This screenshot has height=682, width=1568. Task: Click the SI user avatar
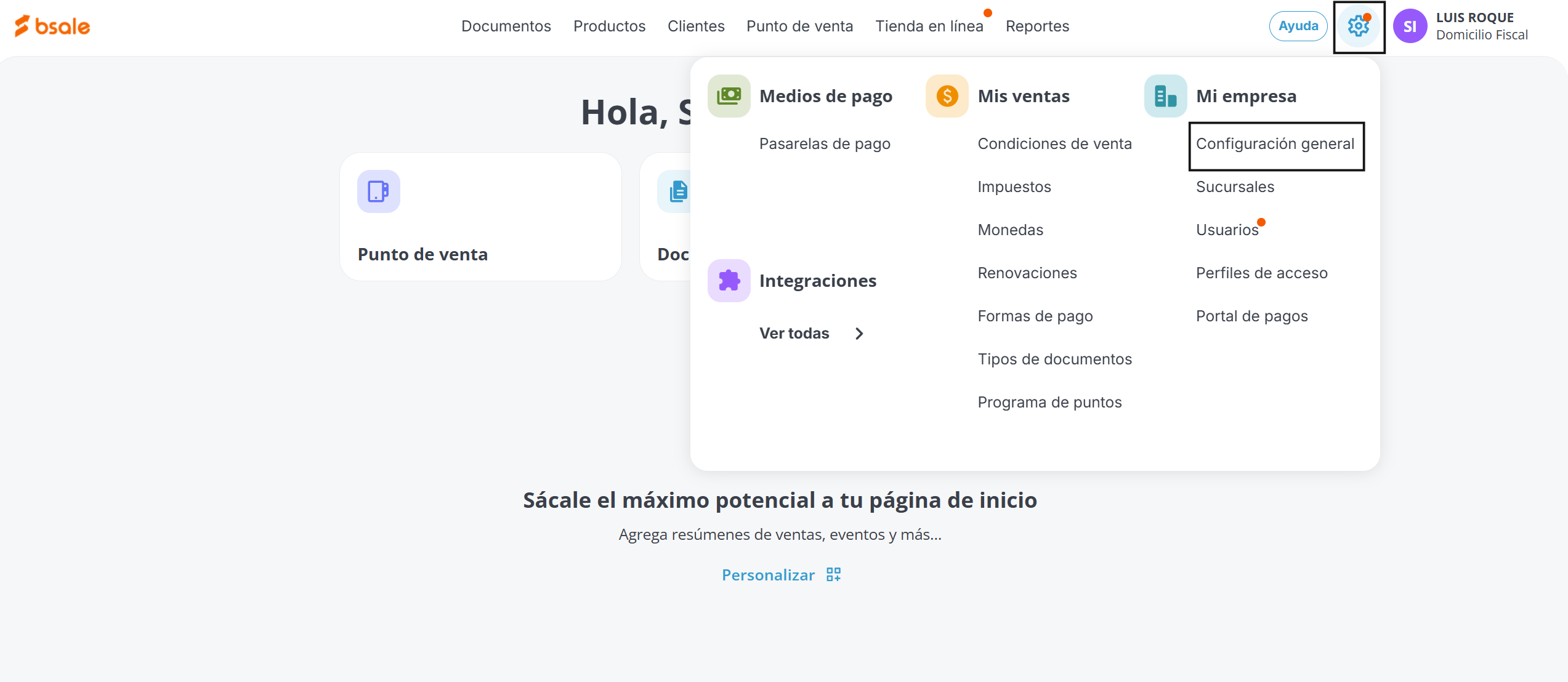1410,26
